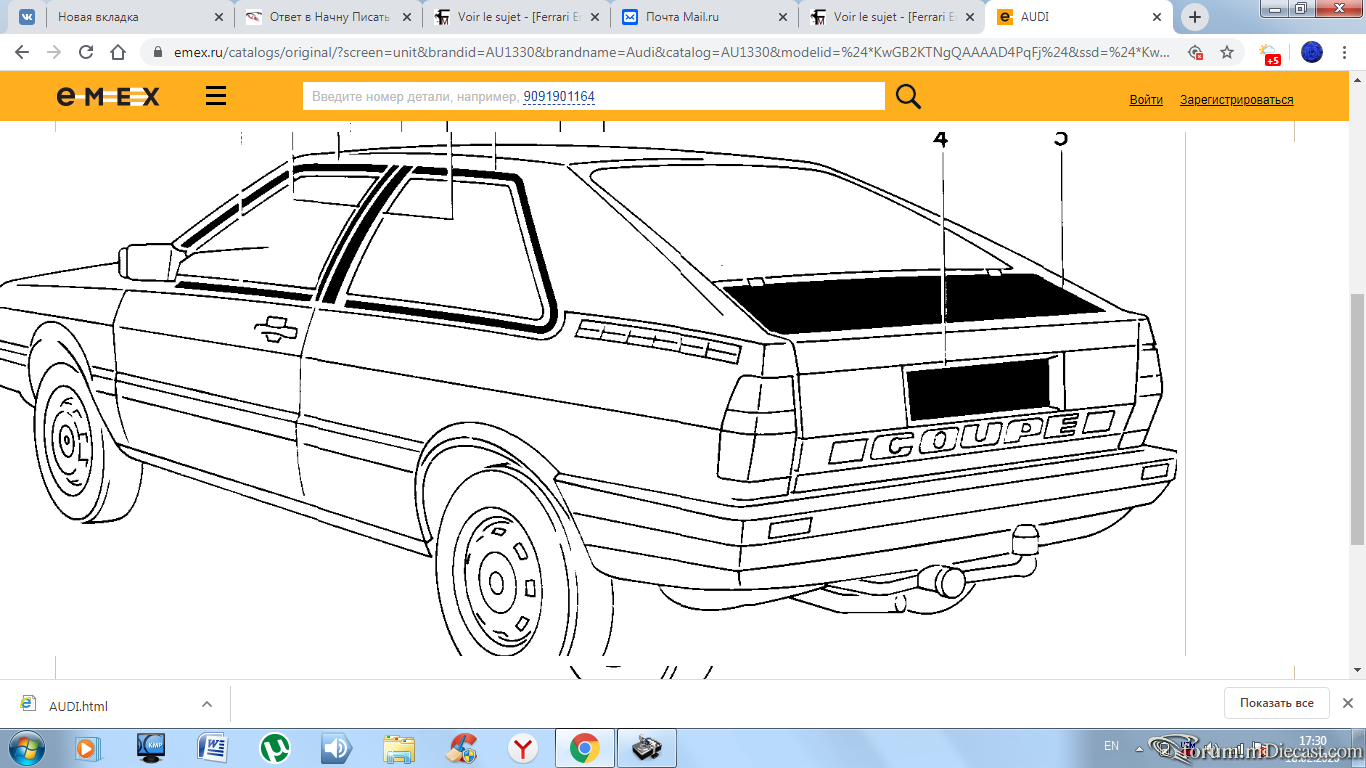The image size is (1366, 768).
Task: Bookmark this page with the star
Action: 1227,52
